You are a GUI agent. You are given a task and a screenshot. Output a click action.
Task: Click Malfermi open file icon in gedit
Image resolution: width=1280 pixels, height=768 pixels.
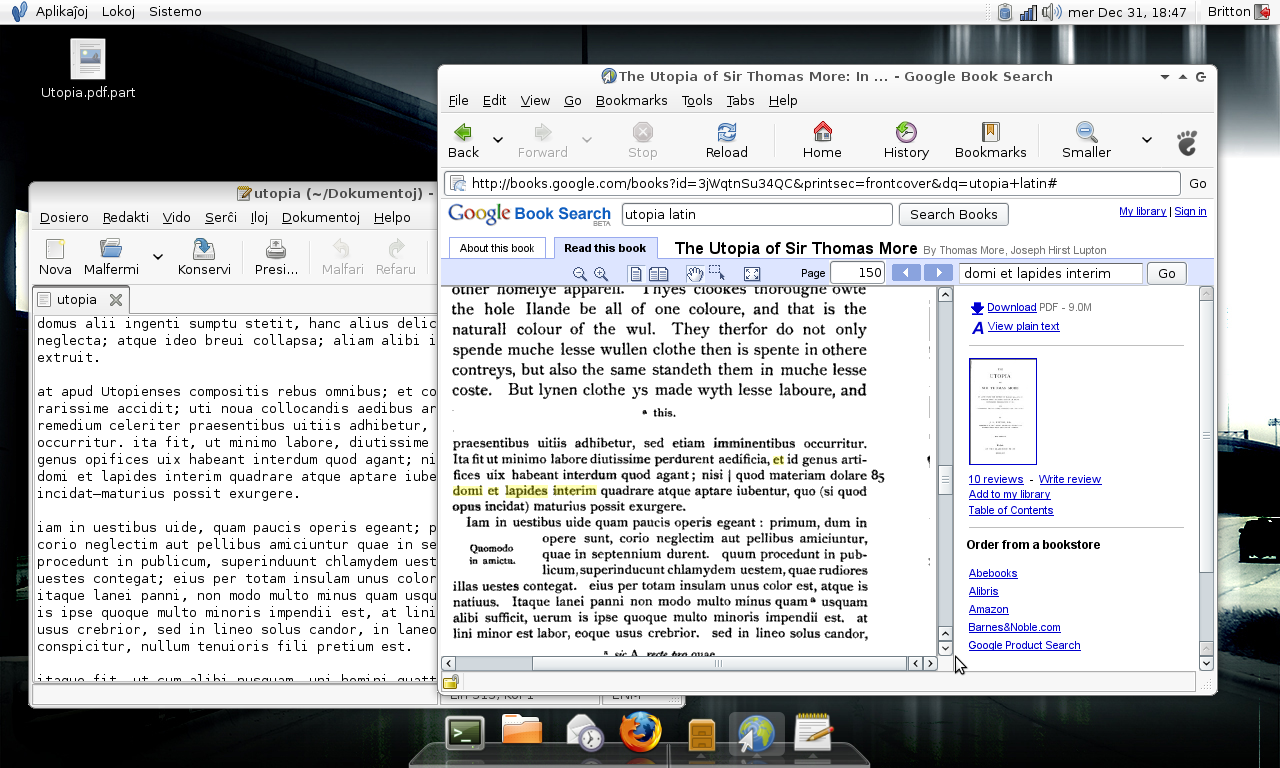[x=111, y=250]
